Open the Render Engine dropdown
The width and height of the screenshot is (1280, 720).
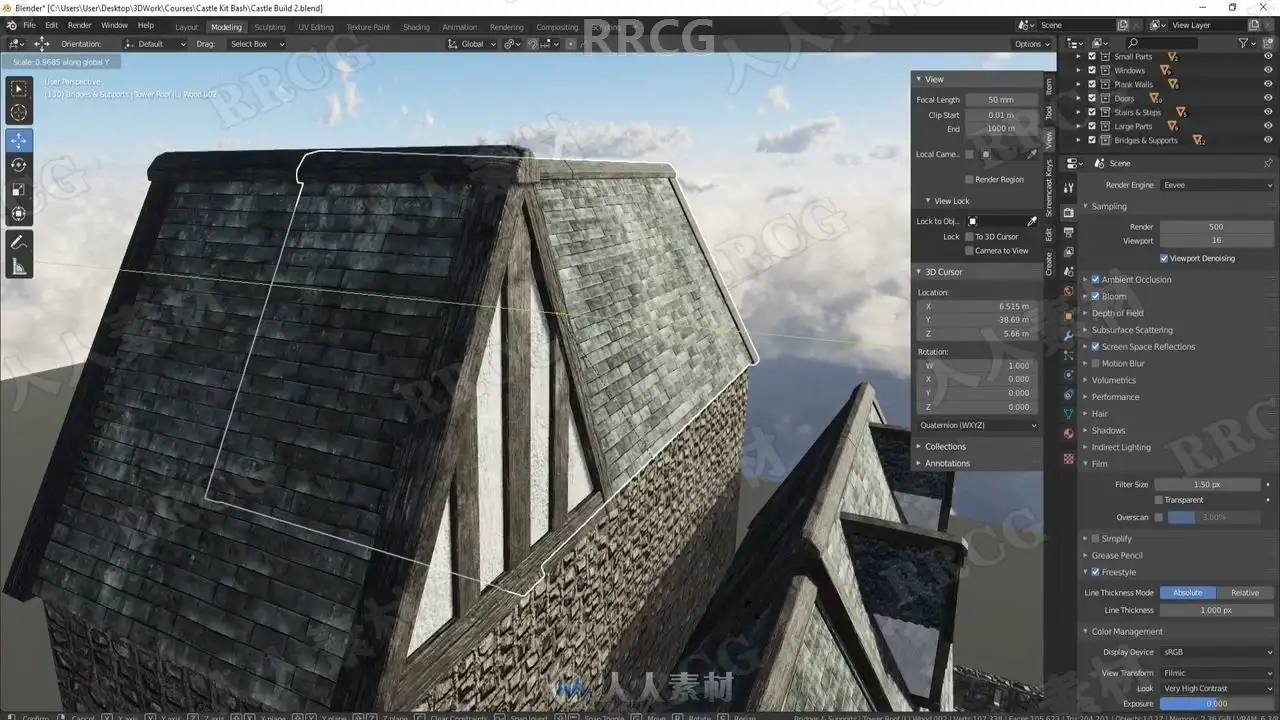[1217, 185]
